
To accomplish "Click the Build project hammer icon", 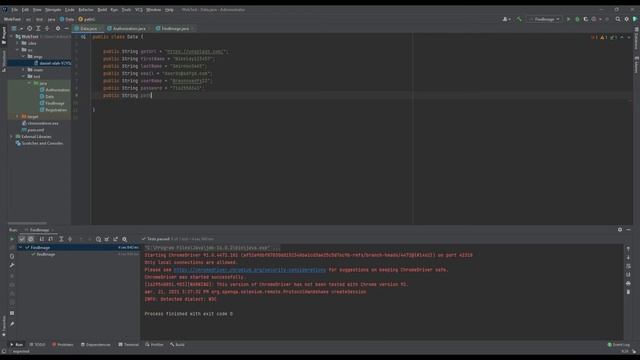I will click(x=519, y=19).
